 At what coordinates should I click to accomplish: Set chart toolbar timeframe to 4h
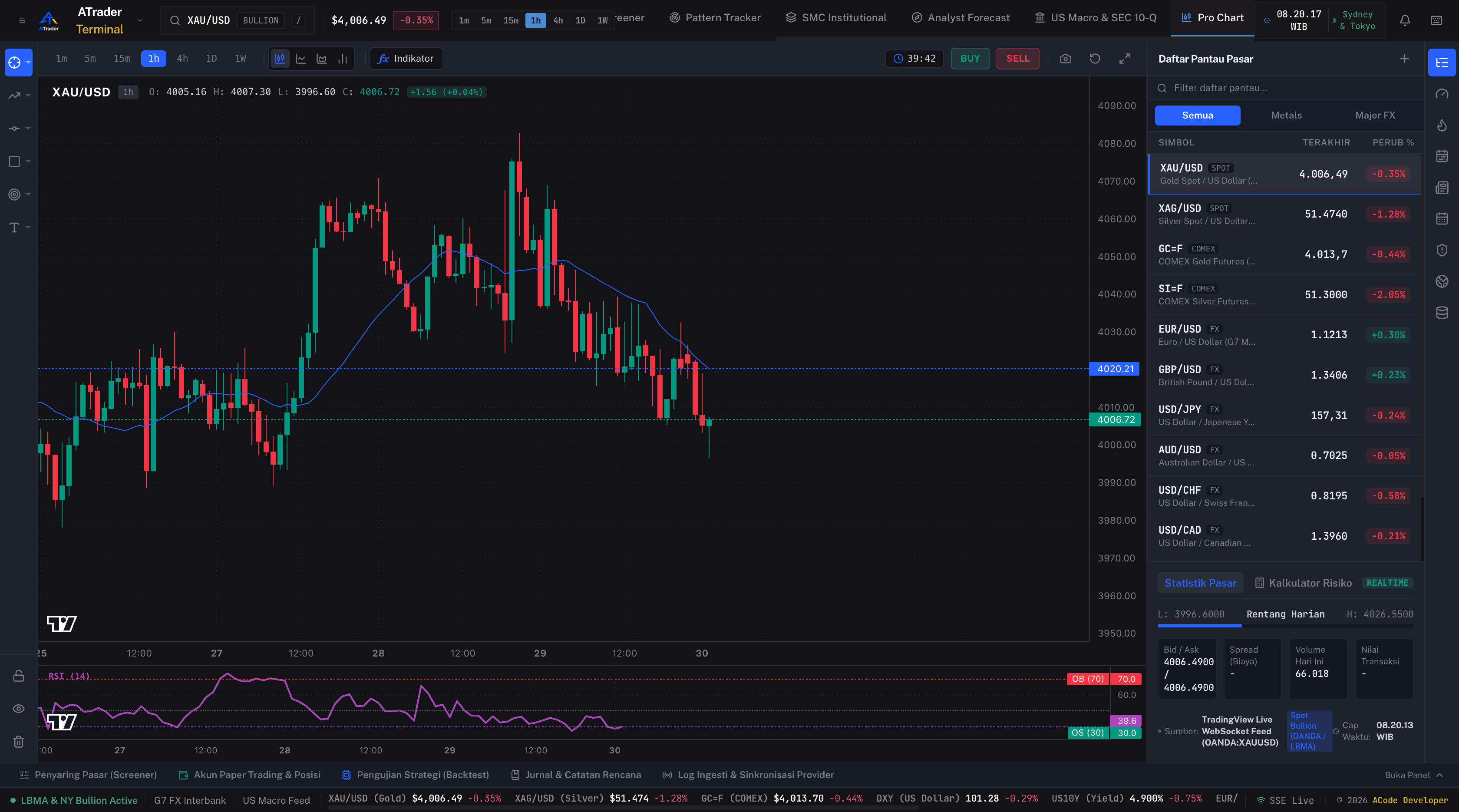tap(182, 58)
